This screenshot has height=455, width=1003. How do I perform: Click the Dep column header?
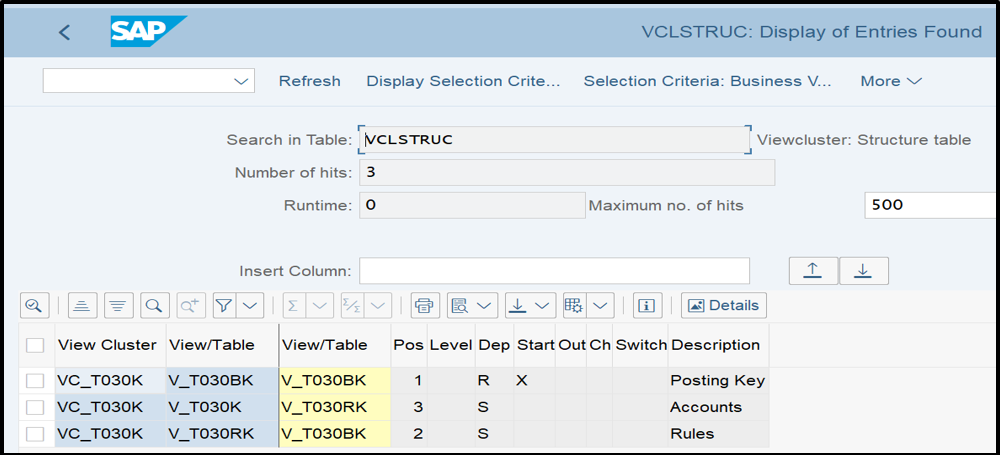pyautogui.click(x=494, y=346)
